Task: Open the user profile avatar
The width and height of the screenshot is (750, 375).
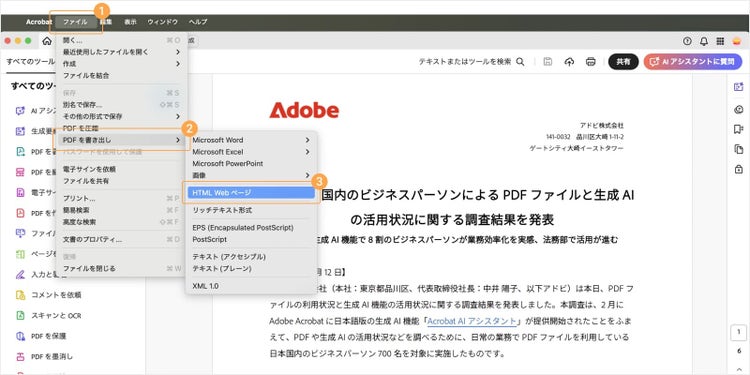Action: tap(737, 41)
